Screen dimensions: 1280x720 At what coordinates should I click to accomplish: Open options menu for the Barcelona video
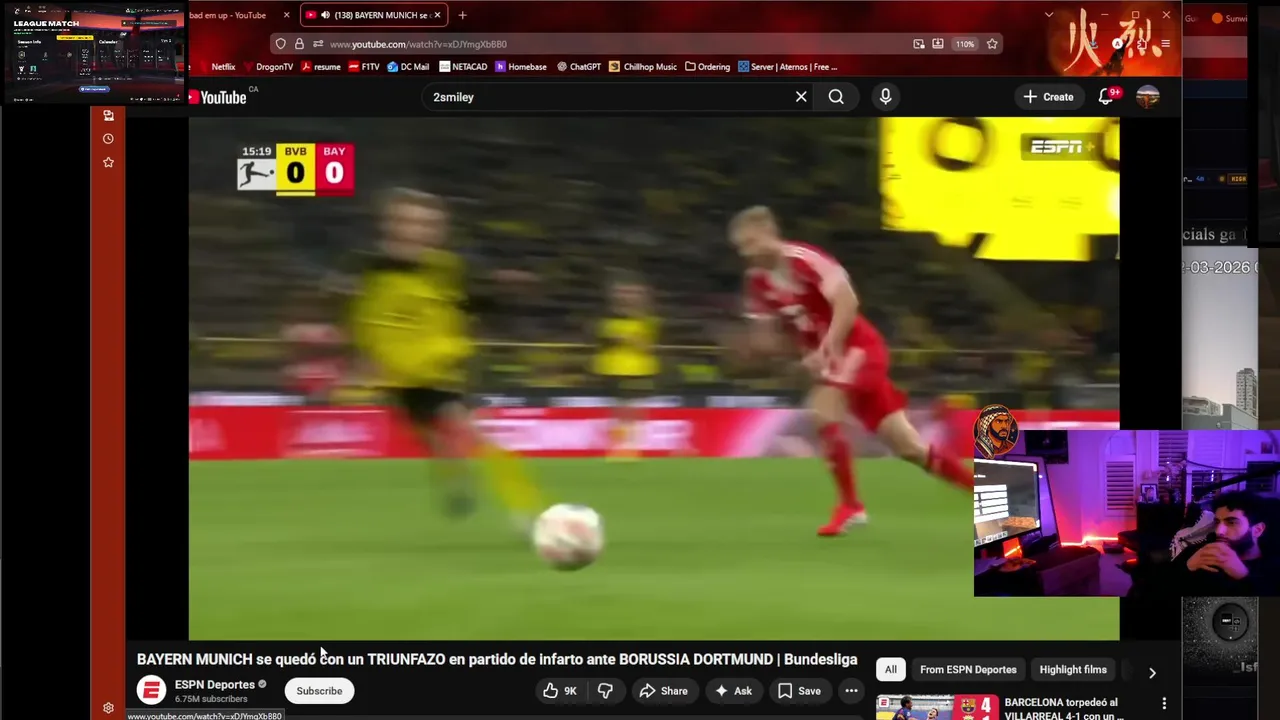[1164, 704]
